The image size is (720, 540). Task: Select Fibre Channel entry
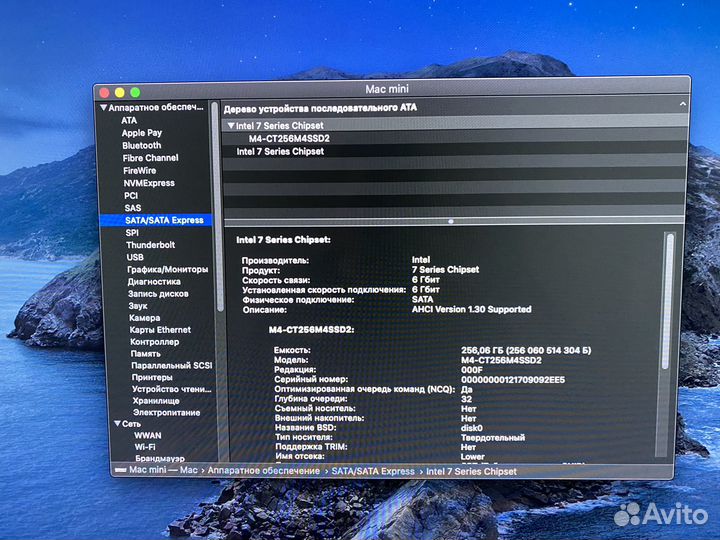tap(150, 158)
